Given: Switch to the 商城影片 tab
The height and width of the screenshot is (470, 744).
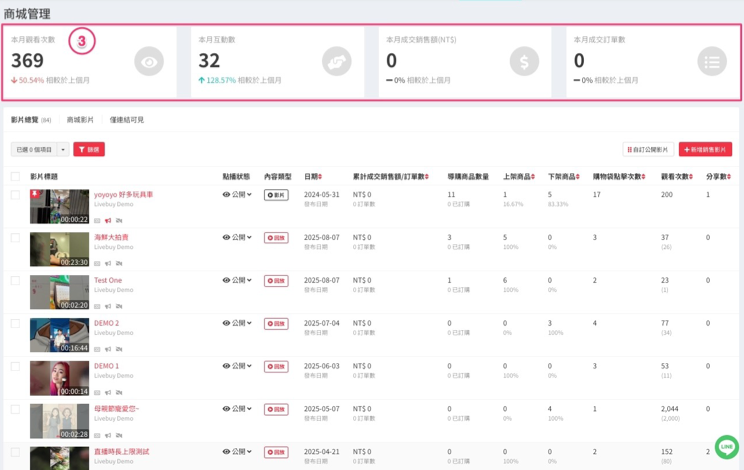Looking at the screenshot, I should click(80, 120).
